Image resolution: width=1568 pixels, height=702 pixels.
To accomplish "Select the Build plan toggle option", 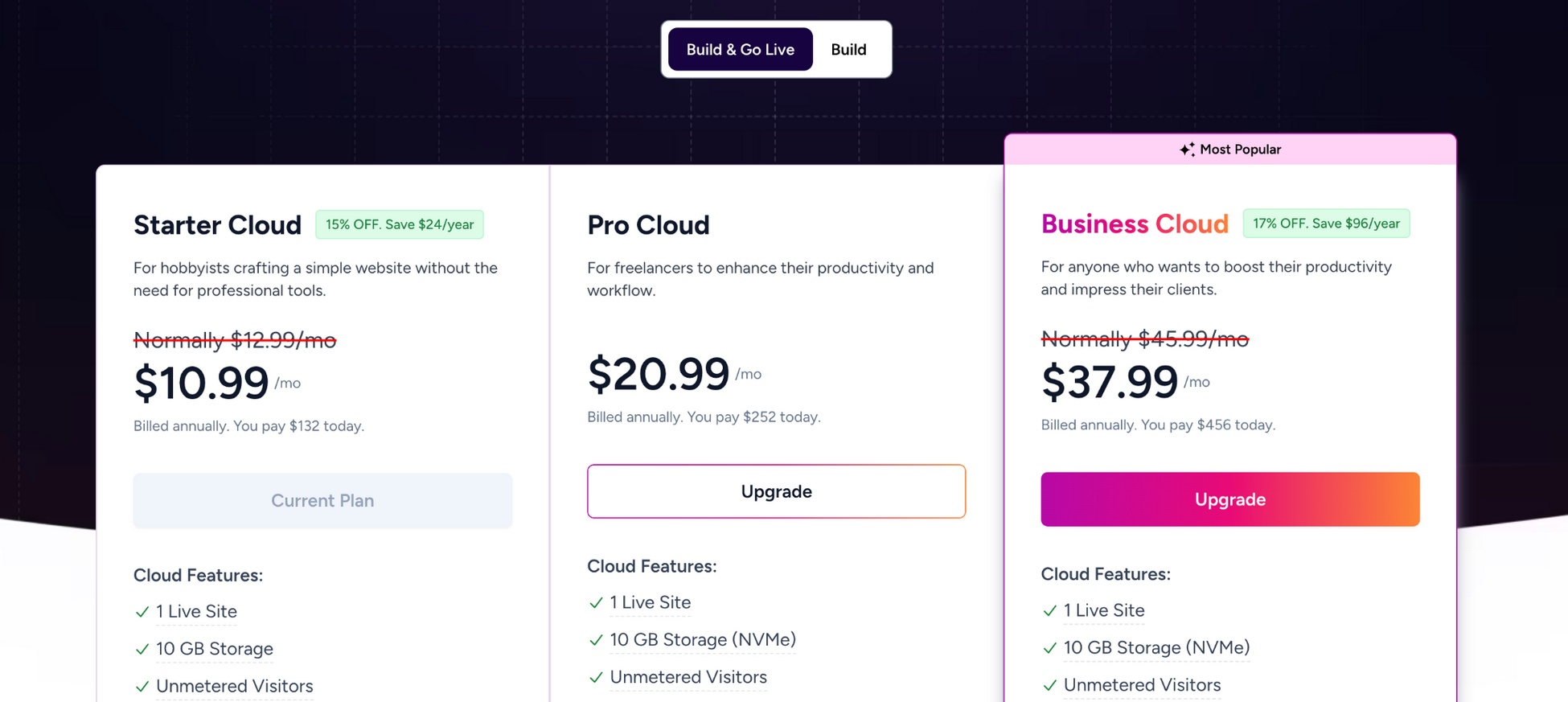I will click(x=848, y=49).
